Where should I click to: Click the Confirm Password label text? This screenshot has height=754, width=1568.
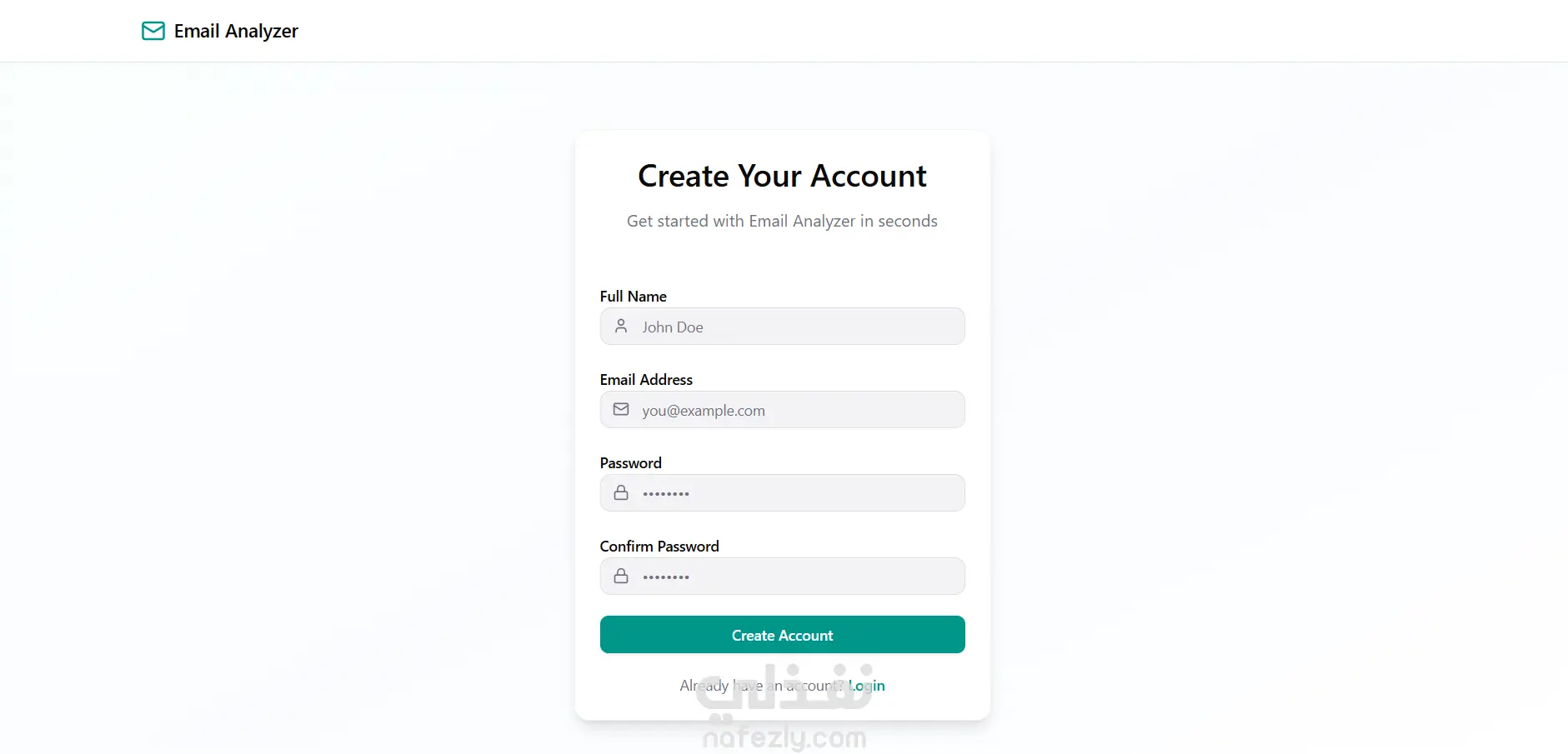(x=659, y=547)
